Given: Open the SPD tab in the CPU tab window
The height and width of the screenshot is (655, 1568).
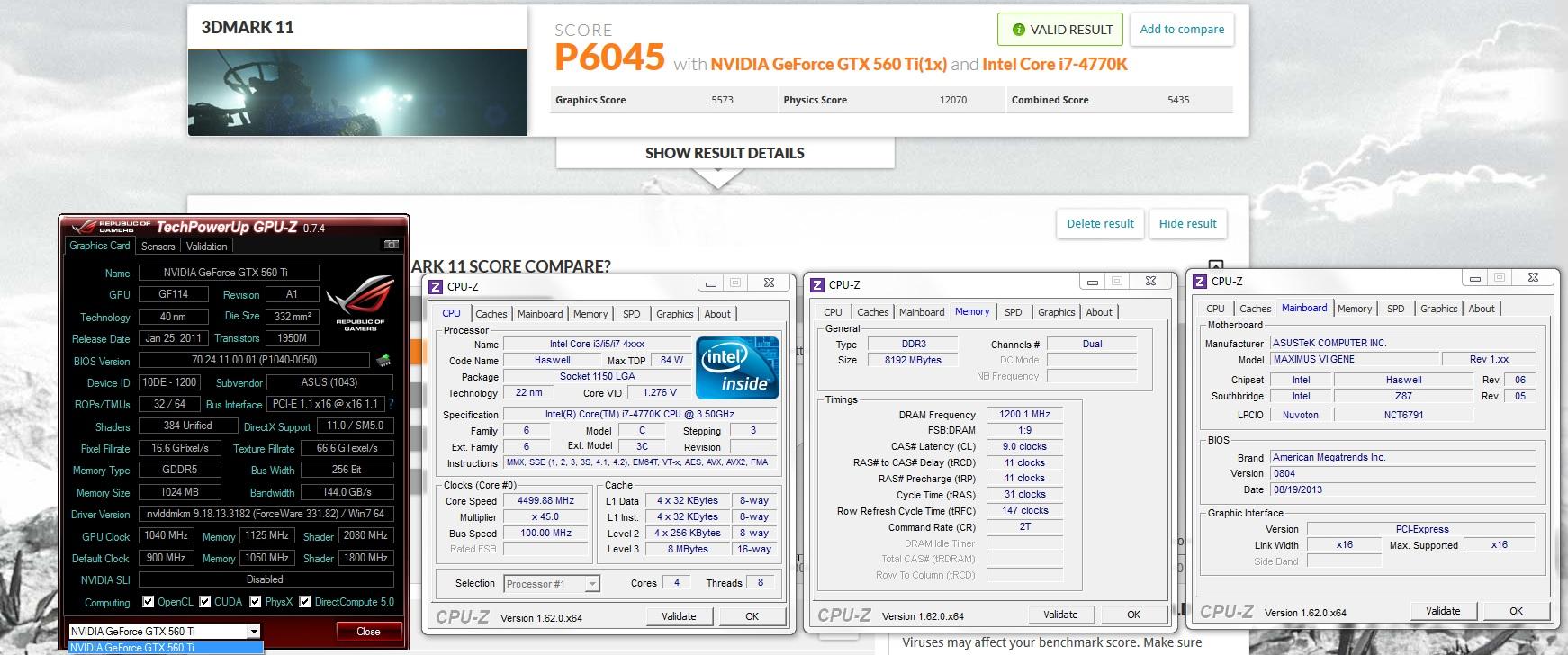Looking at the screenshot, I should [632, 314].
